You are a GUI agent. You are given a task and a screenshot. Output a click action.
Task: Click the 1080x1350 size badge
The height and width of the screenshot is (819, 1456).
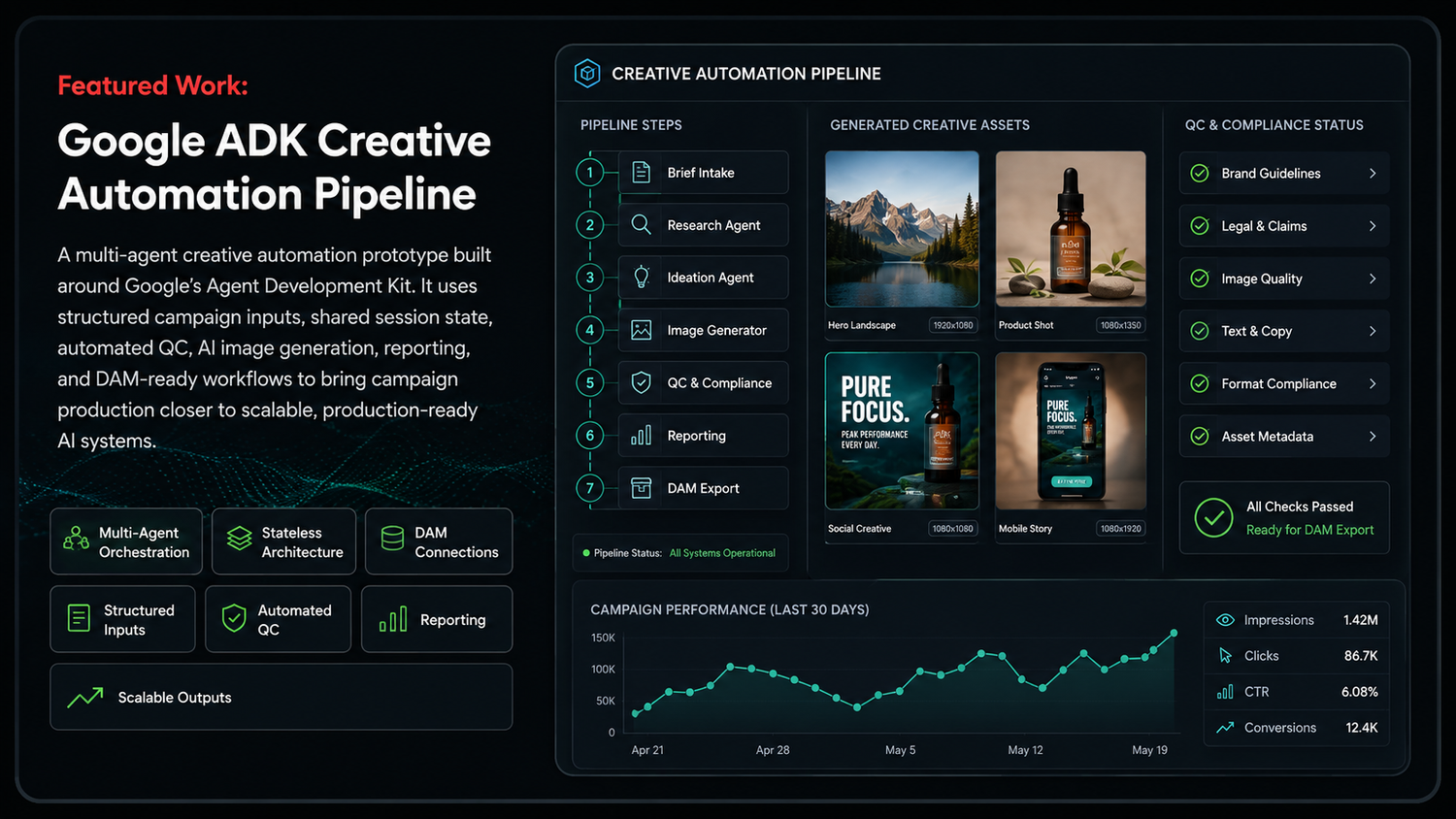1121,325
